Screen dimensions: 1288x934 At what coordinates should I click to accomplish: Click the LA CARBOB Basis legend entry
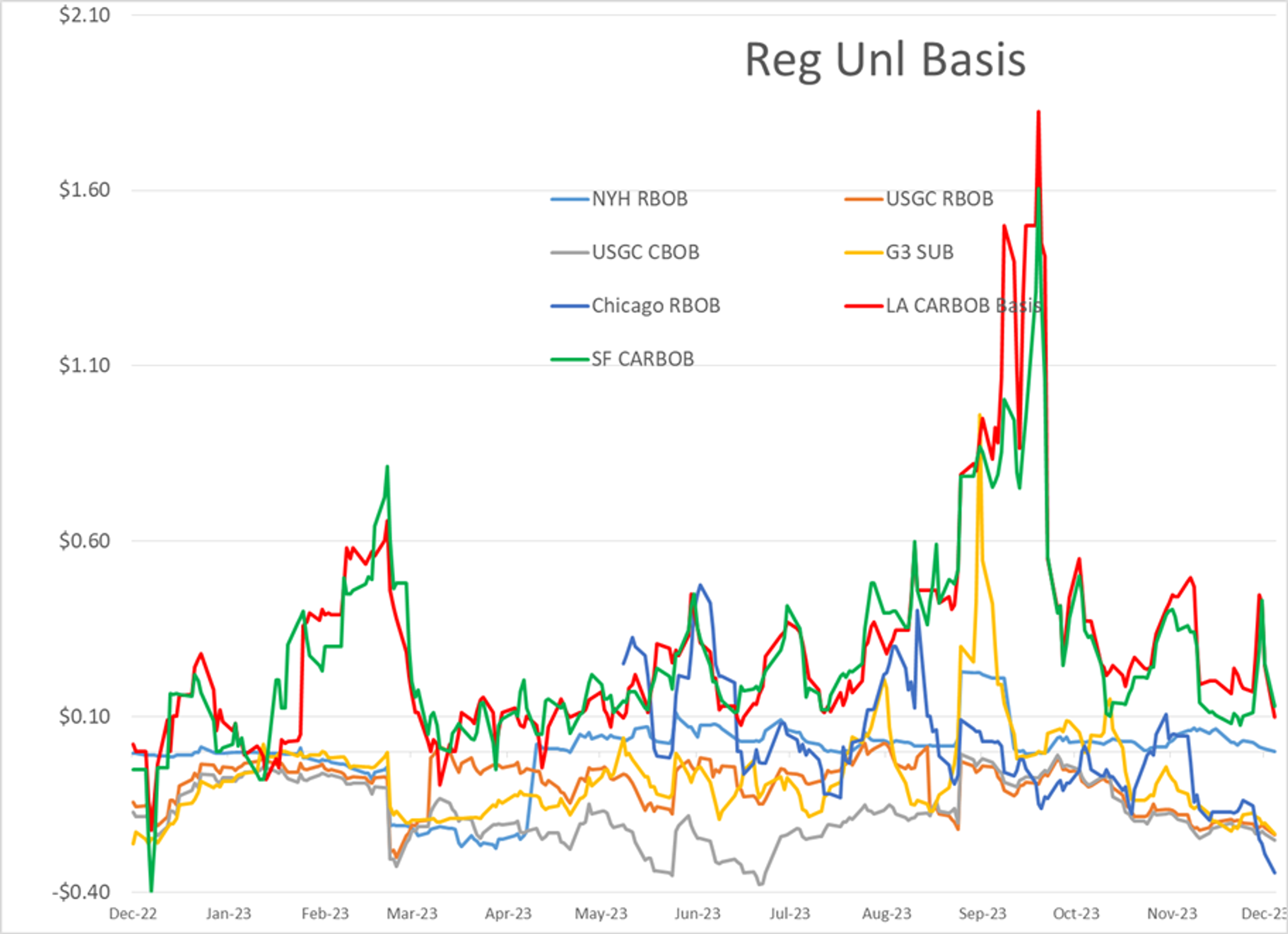[x=943, y=305]
